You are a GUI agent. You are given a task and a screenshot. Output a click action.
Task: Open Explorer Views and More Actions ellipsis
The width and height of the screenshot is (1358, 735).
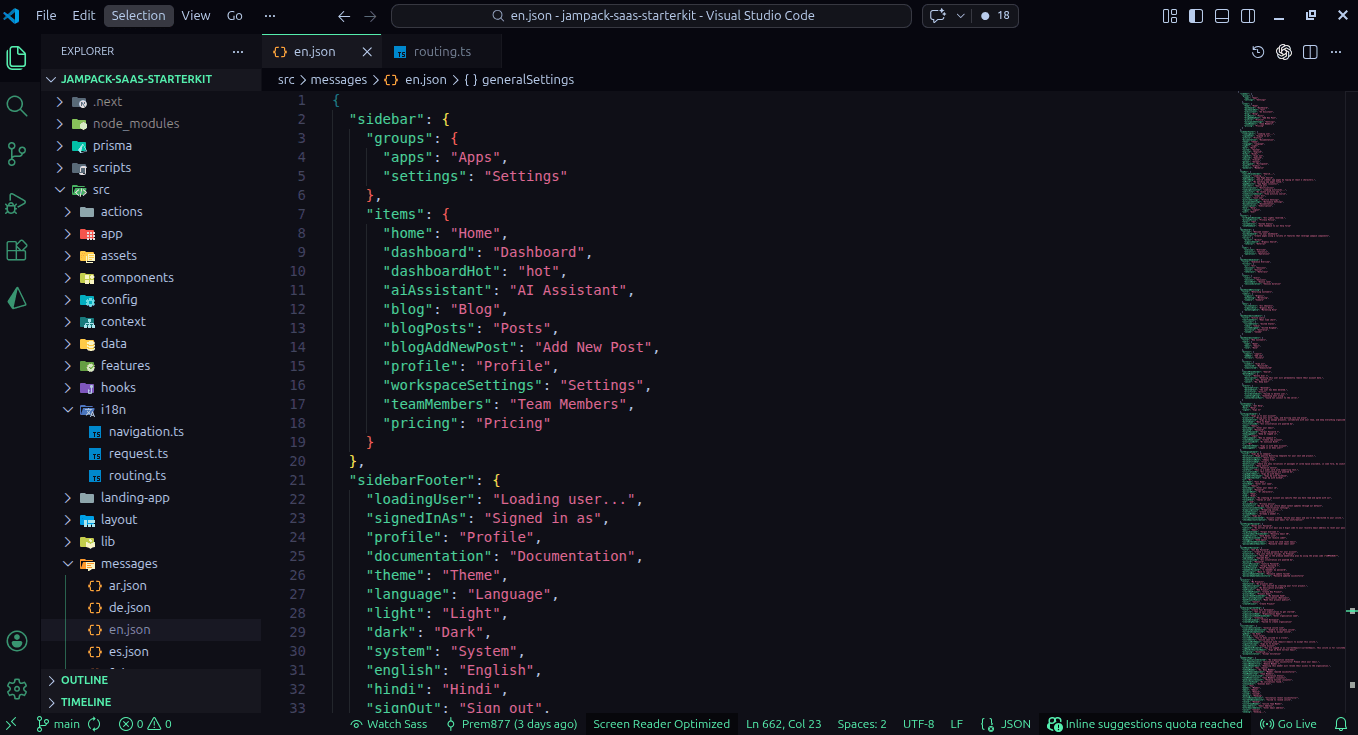(238, 51)
